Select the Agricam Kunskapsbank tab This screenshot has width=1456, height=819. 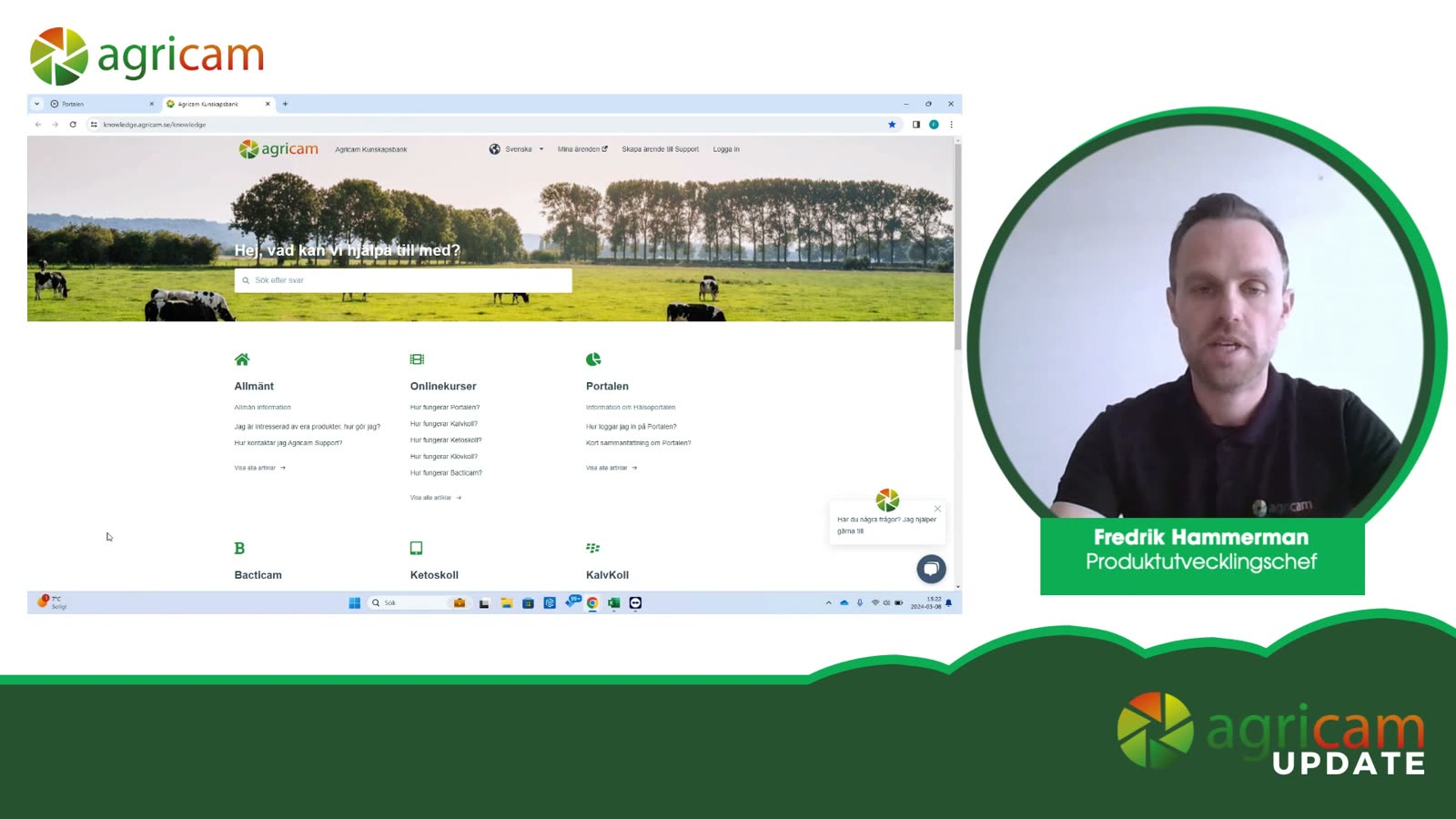pos(218,104)
